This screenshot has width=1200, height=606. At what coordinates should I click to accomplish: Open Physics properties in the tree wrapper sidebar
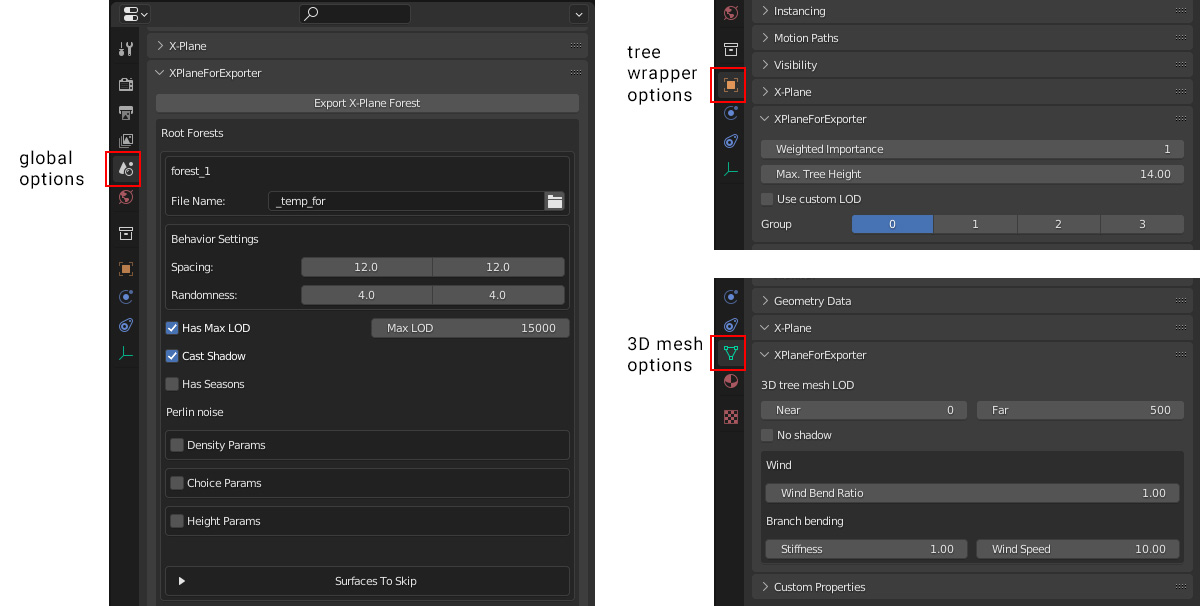(731, 113)
